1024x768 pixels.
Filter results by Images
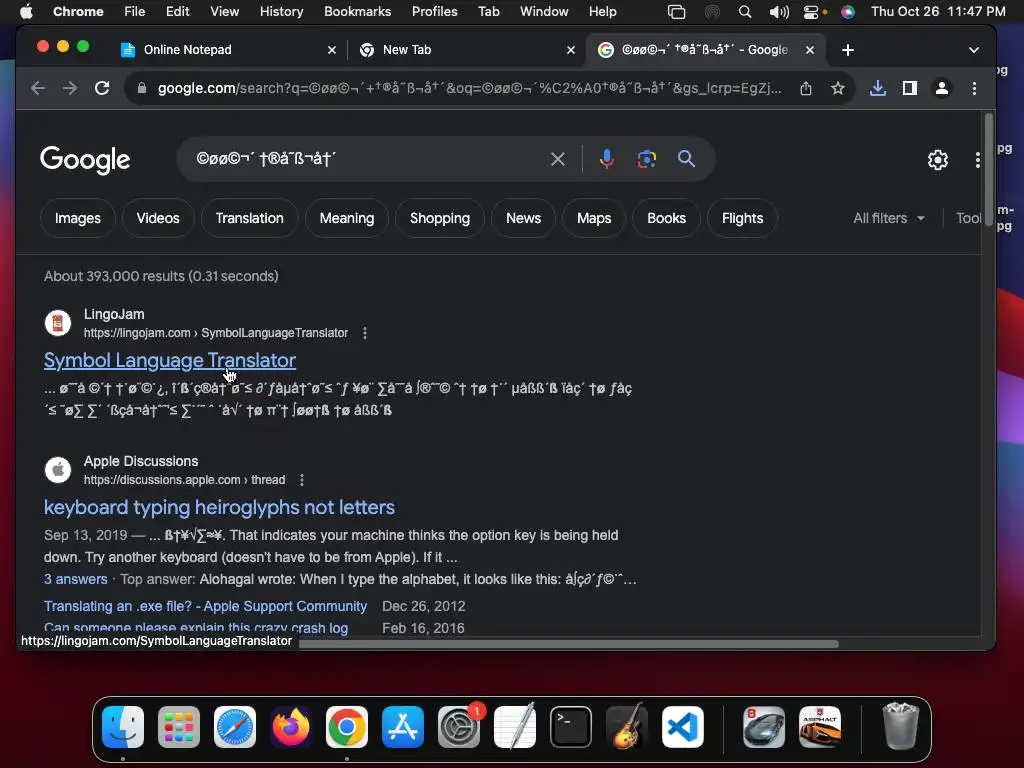tap(78, 218)
